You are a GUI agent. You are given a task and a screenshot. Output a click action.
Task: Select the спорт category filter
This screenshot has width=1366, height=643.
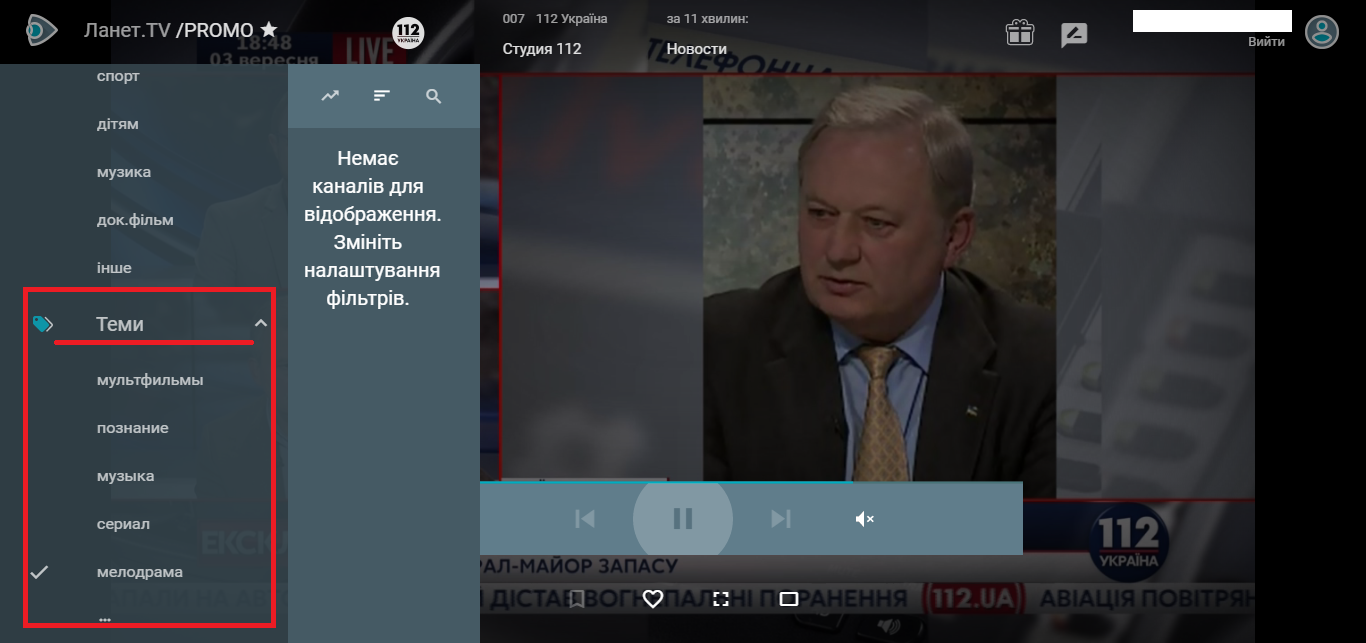[x=118, y=76]
